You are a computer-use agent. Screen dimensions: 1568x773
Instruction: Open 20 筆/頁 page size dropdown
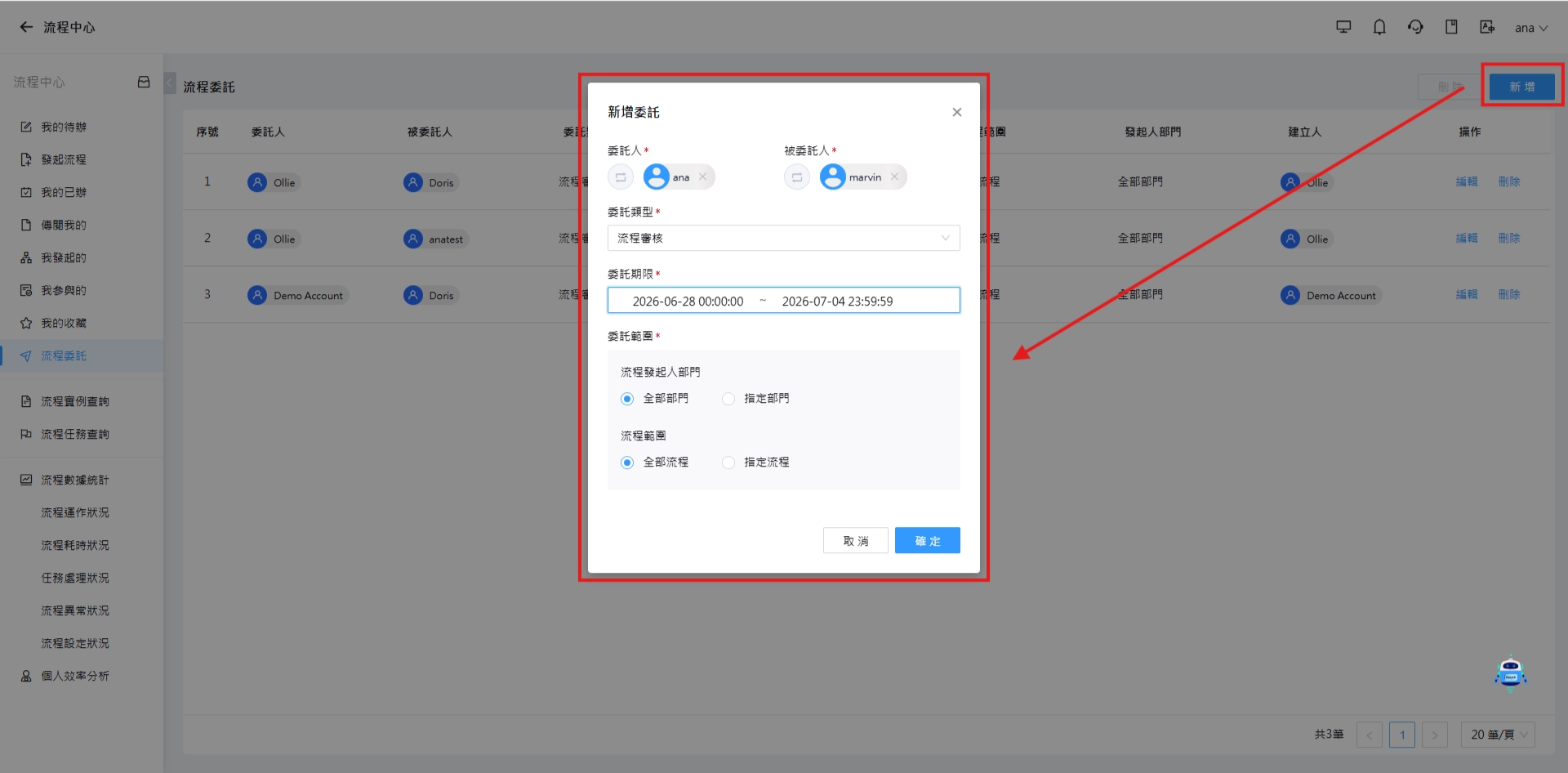1498,735
